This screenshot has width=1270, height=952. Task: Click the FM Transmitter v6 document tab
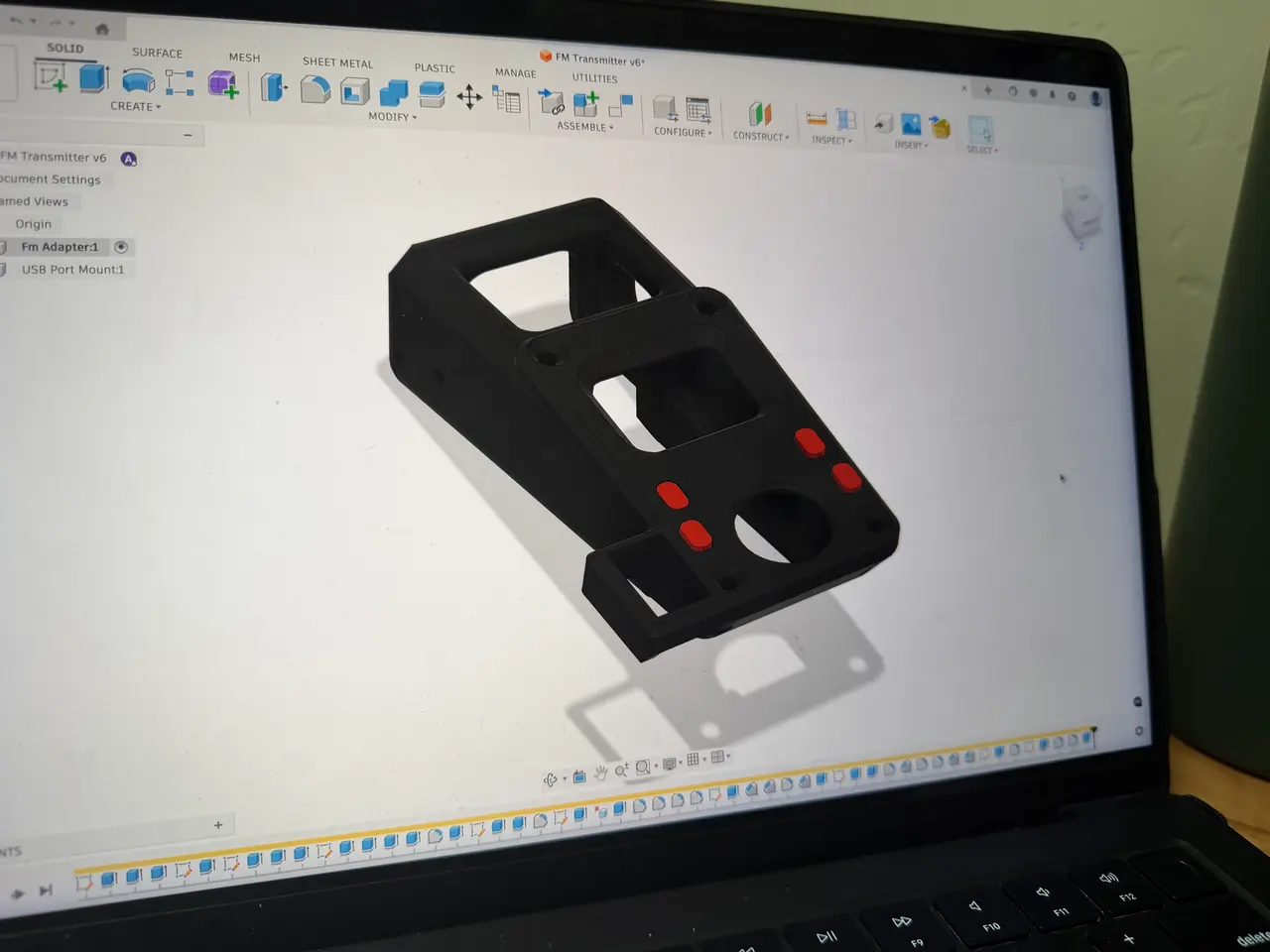pos(592,59)
